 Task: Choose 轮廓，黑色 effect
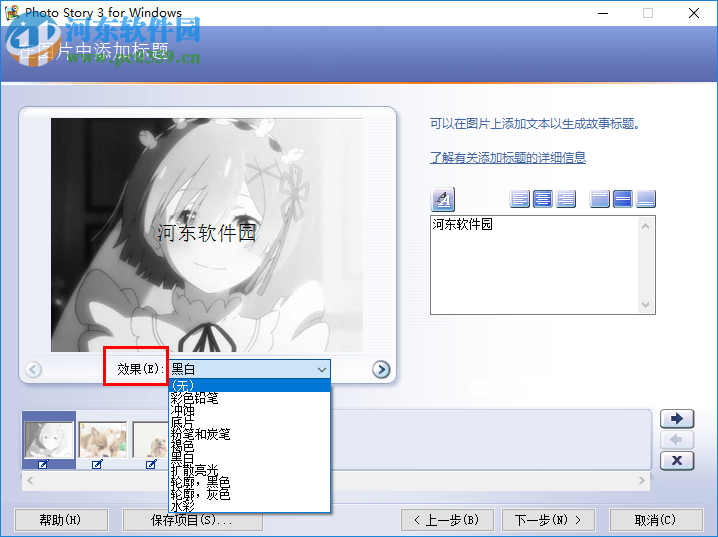pyautogui.click(x=250, y=482)
